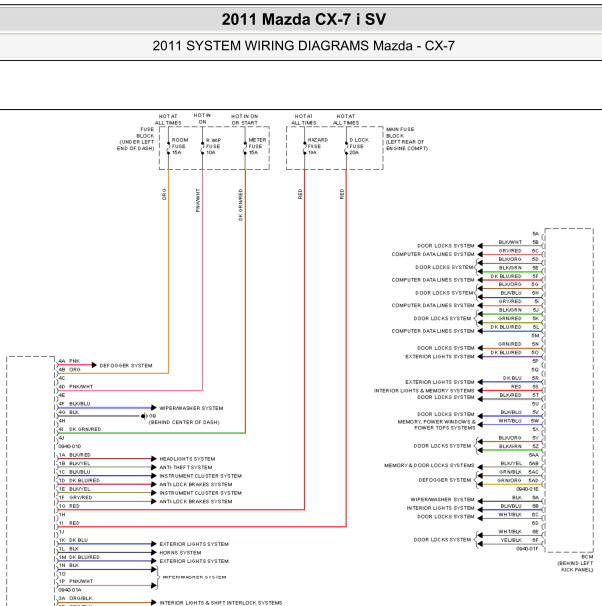Image resolution: width=602 pixels, height=606 pixels.
Task: Click INSTRUMENT CLUSTER SYSTEM on 1E BLK/YEL row
Action: coord(201,493)
